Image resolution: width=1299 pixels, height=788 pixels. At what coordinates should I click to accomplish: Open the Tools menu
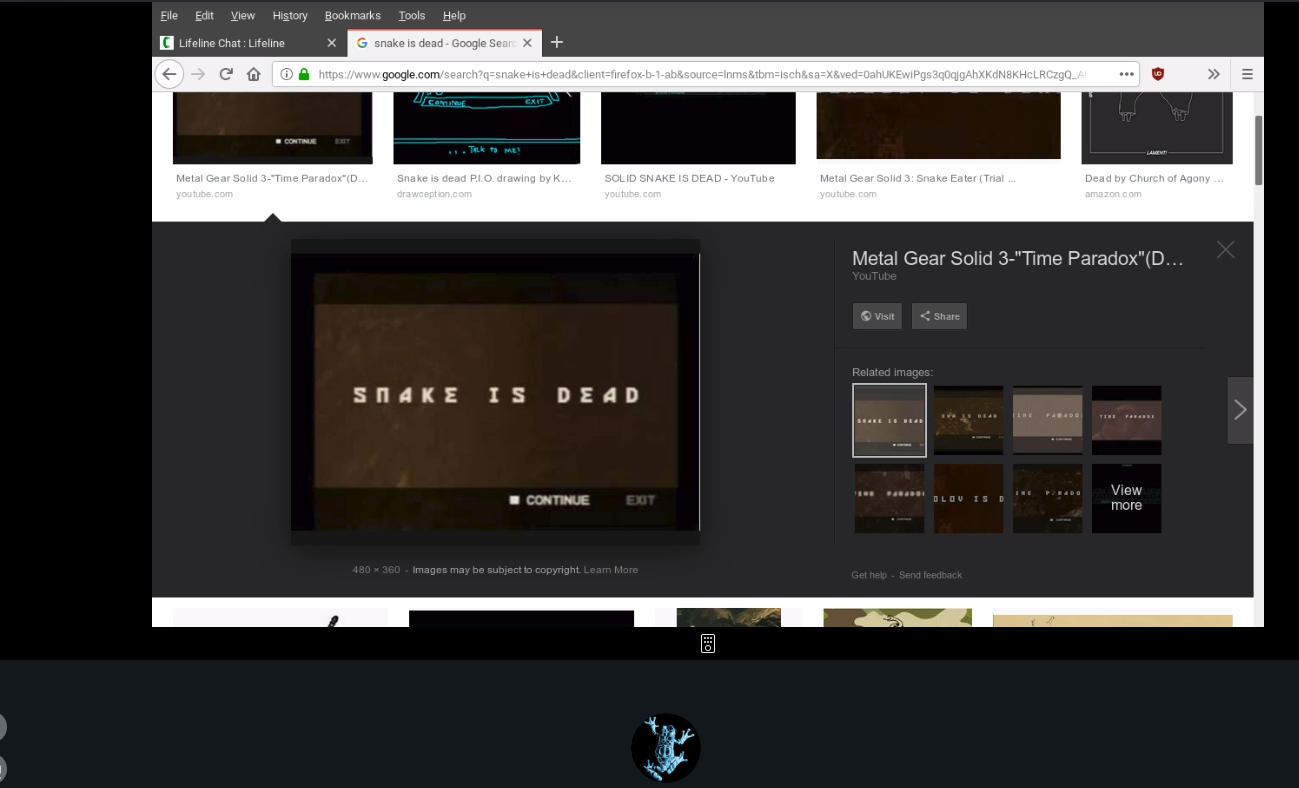(412, 15)
